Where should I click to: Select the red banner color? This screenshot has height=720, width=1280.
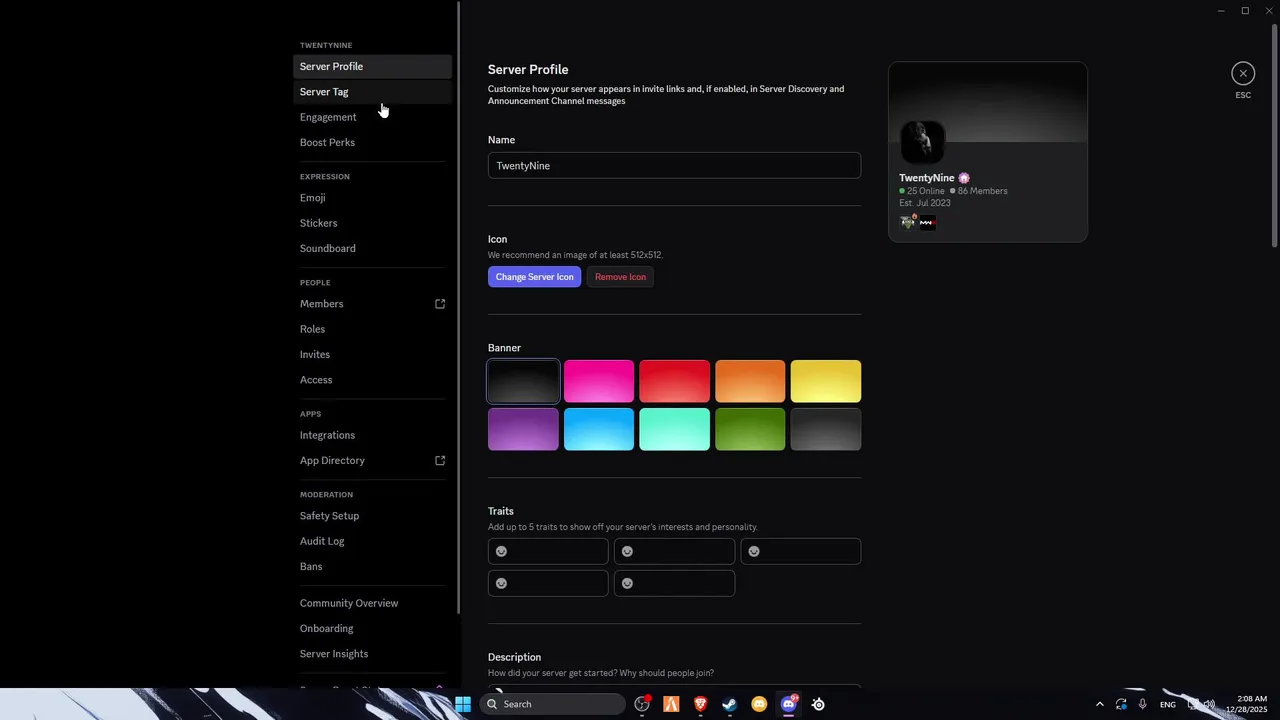point(674,381)
